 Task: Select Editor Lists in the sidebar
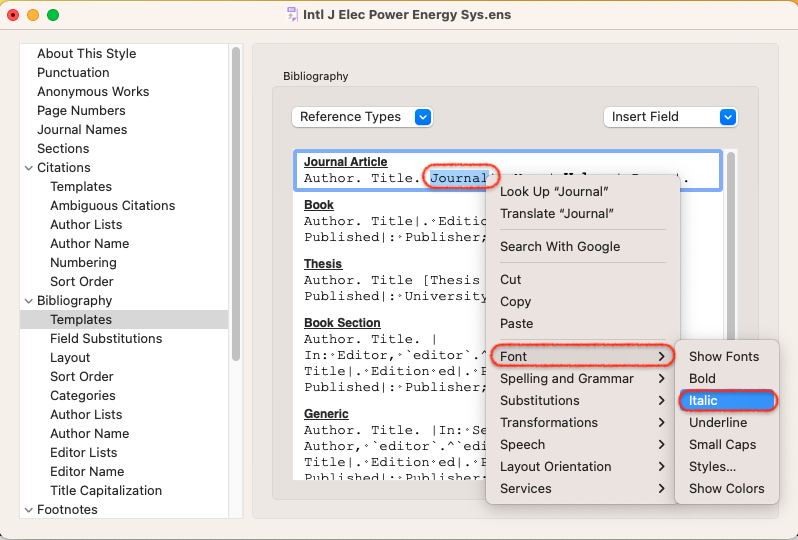[x=83, y=452]
